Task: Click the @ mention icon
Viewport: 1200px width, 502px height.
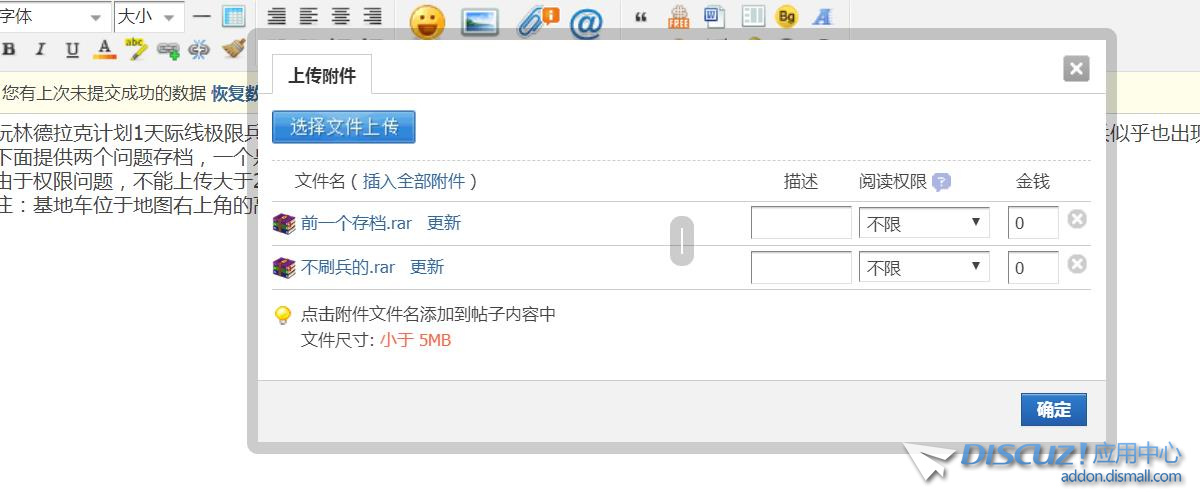Action: coord(586,22)
